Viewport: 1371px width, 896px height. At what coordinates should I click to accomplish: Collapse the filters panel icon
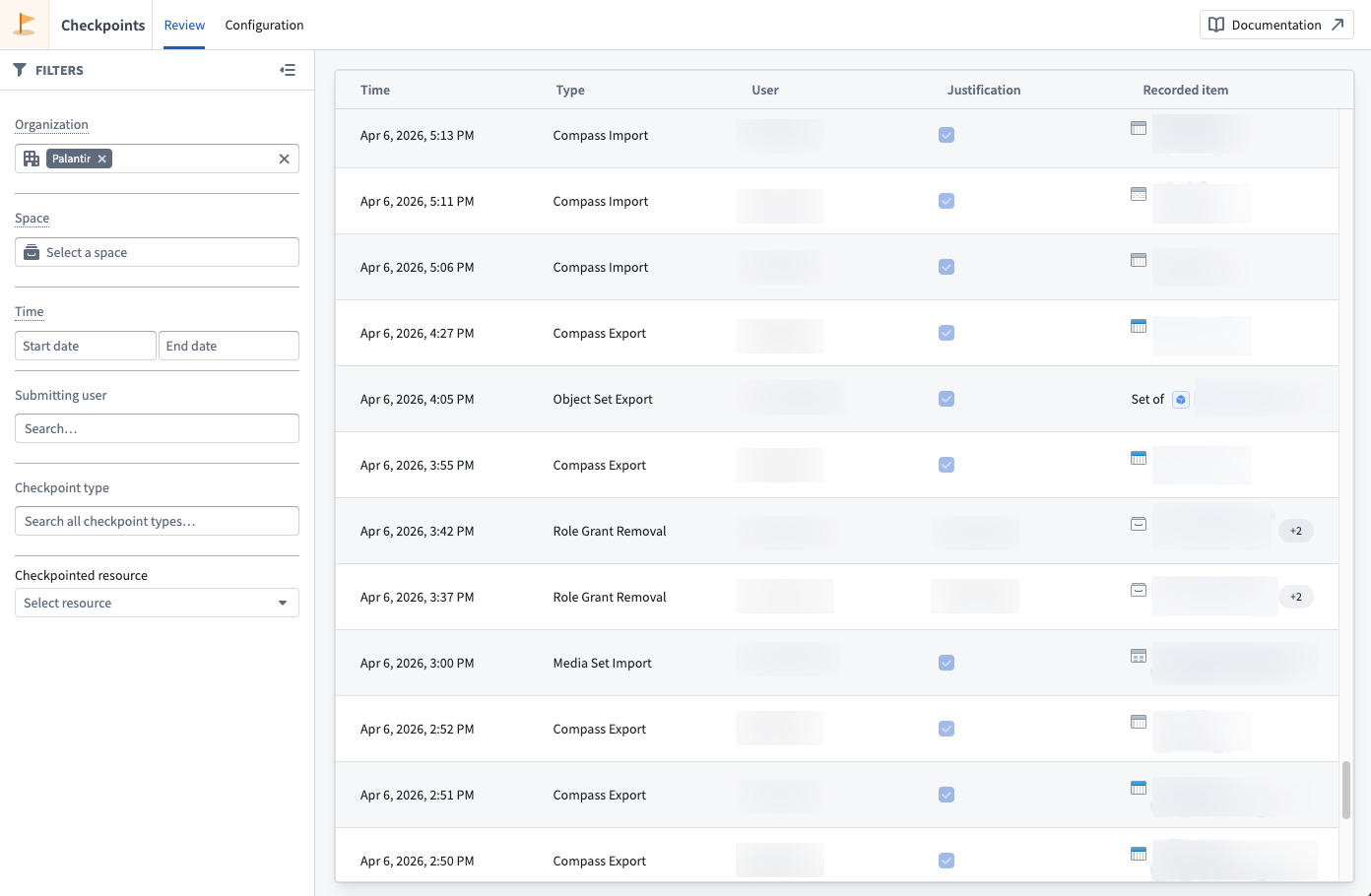(288, 70)
